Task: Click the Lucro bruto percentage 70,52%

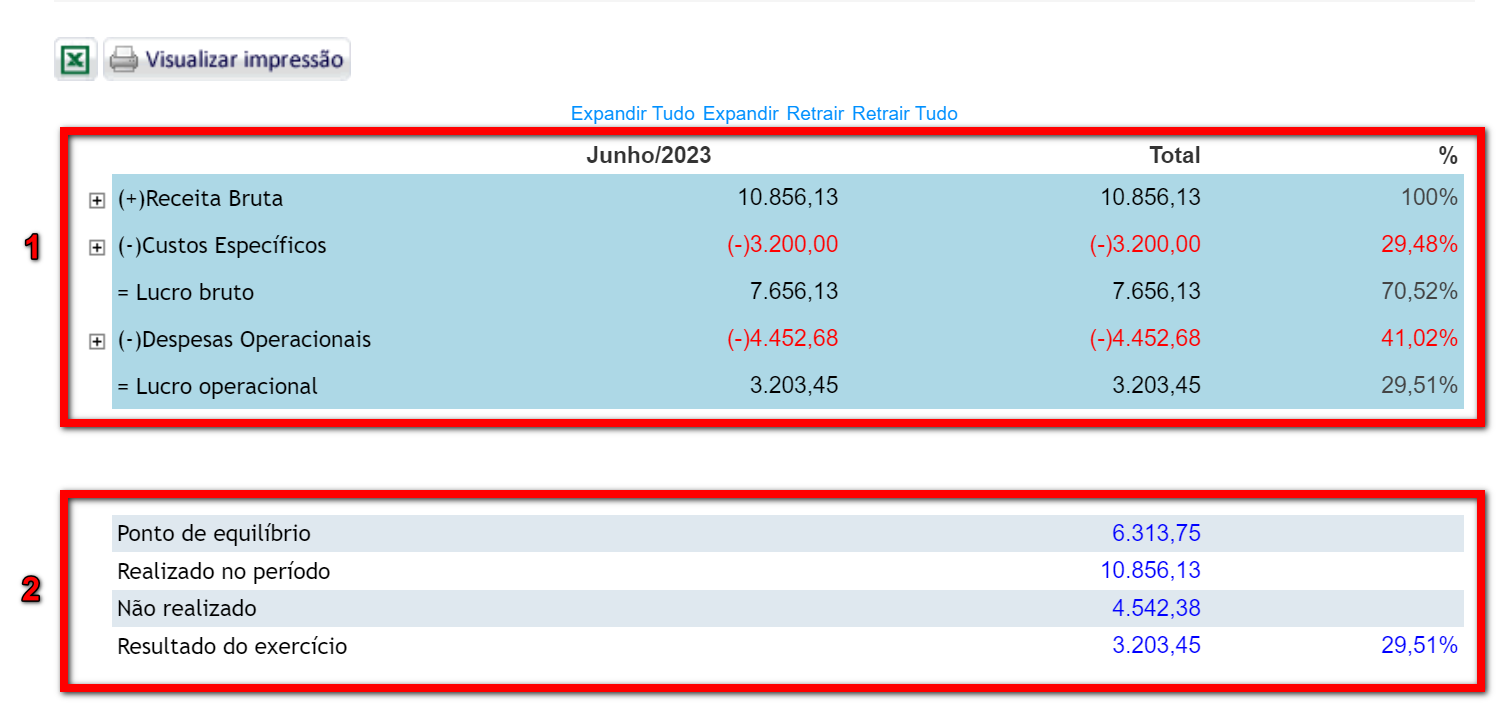Action: tap(1419, 292)
